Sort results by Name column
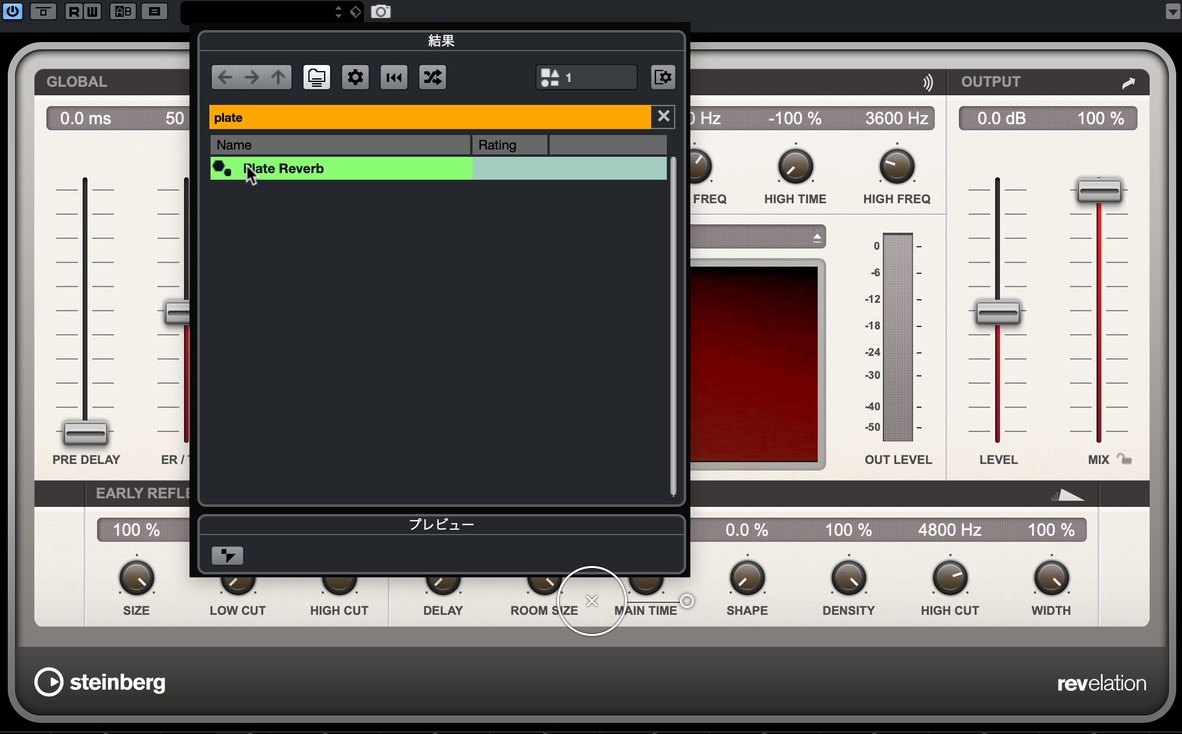Image resolution: width=1182 pixels, height=734 pixels. point(340,145)
